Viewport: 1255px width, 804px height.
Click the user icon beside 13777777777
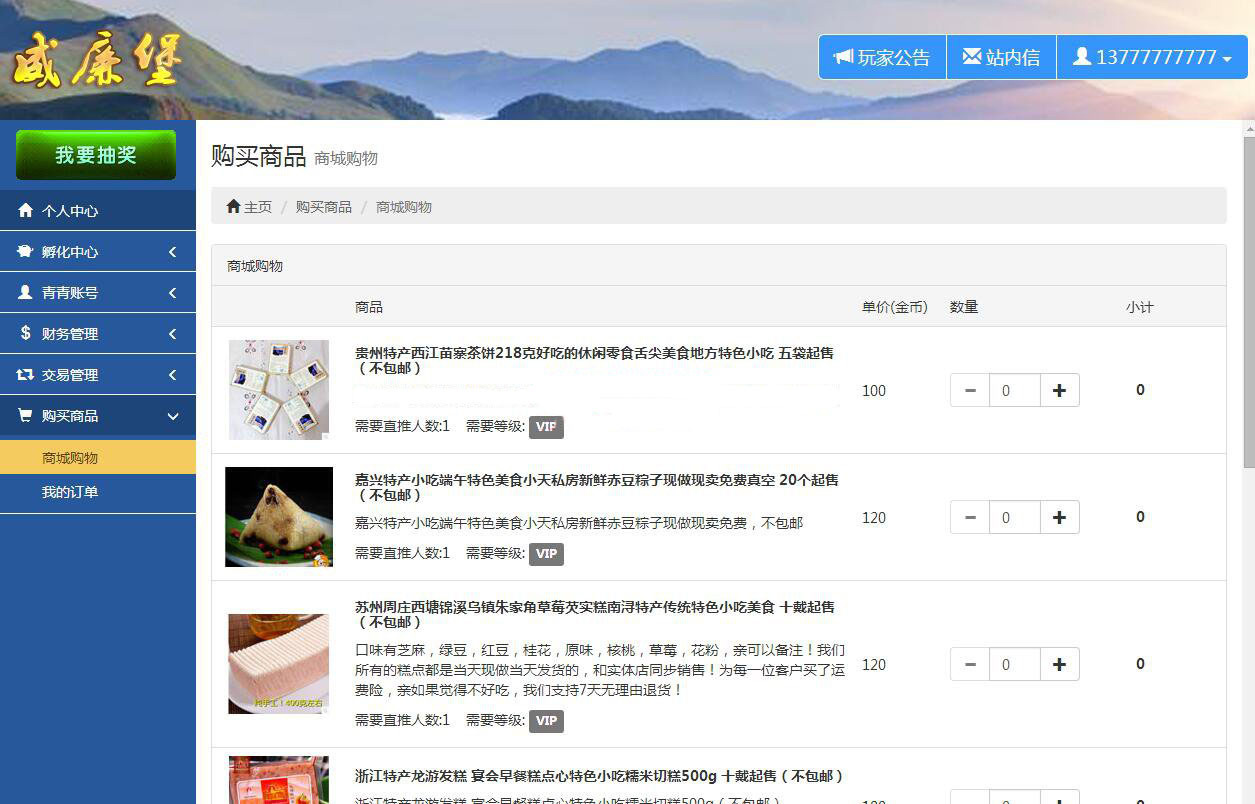click(1081, 57)
